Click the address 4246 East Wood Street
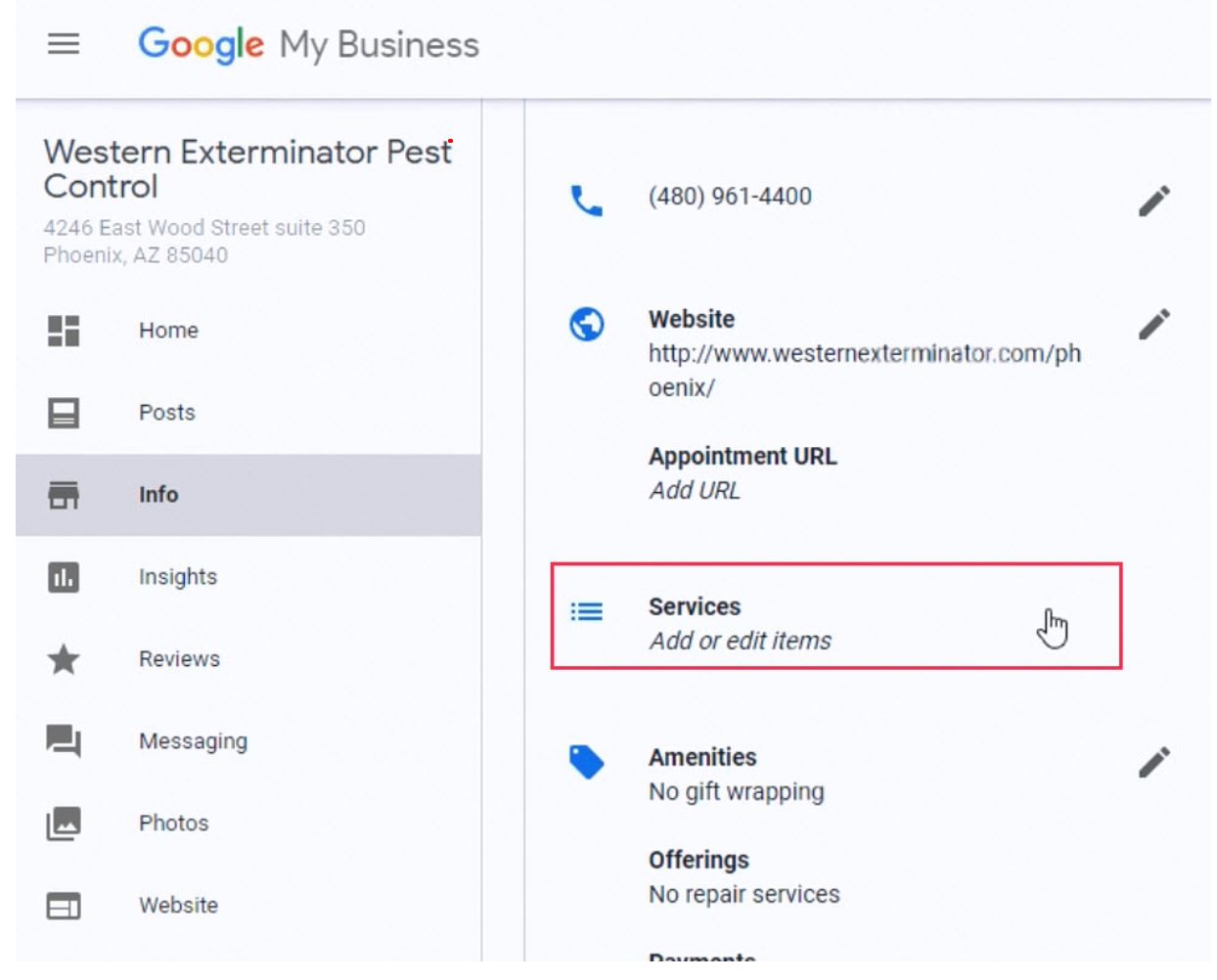Viewport: 1217px width, 980px height. [x=204, y=228]
